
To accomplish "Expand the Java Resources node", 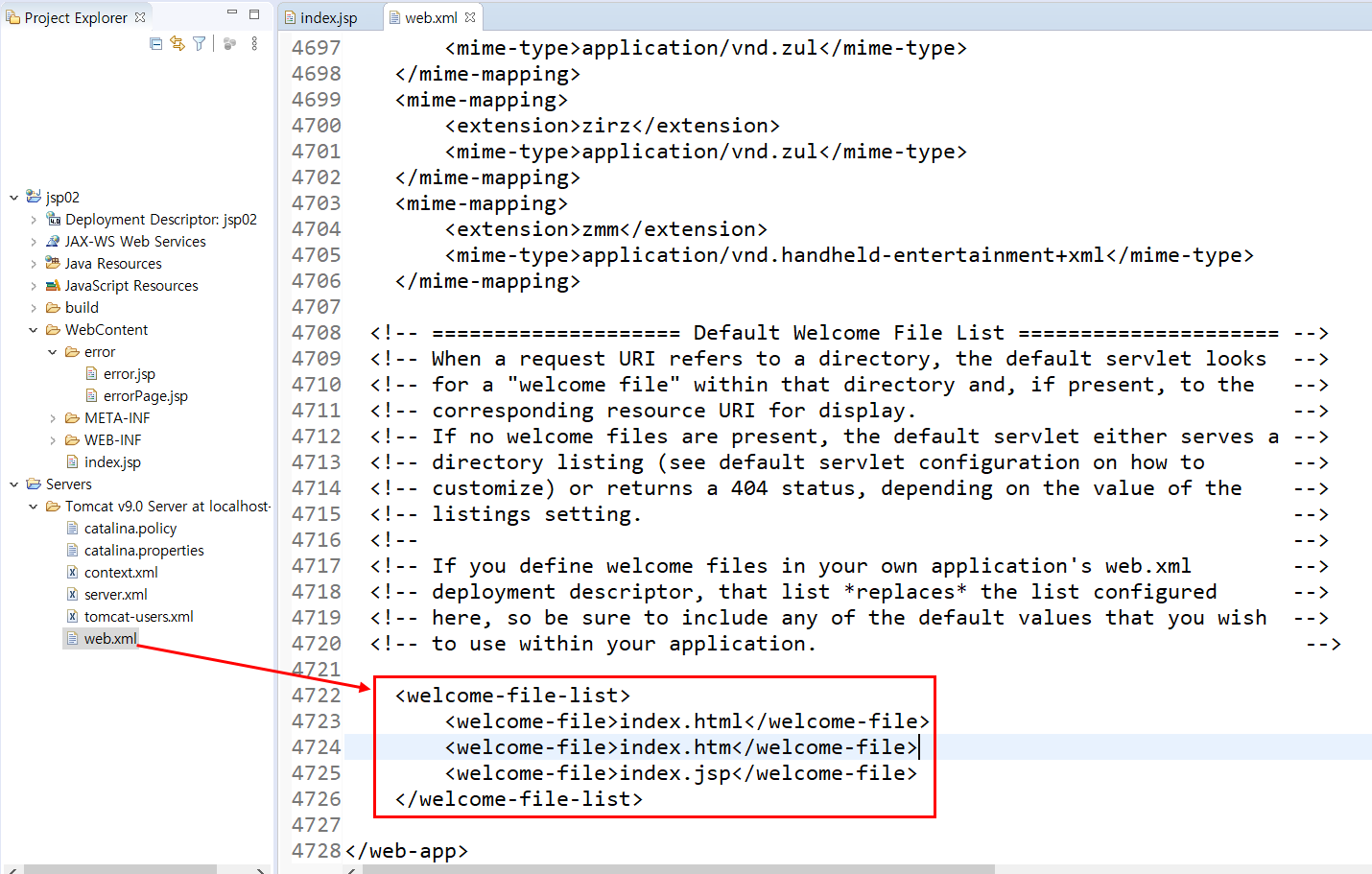I will point(34,264).
